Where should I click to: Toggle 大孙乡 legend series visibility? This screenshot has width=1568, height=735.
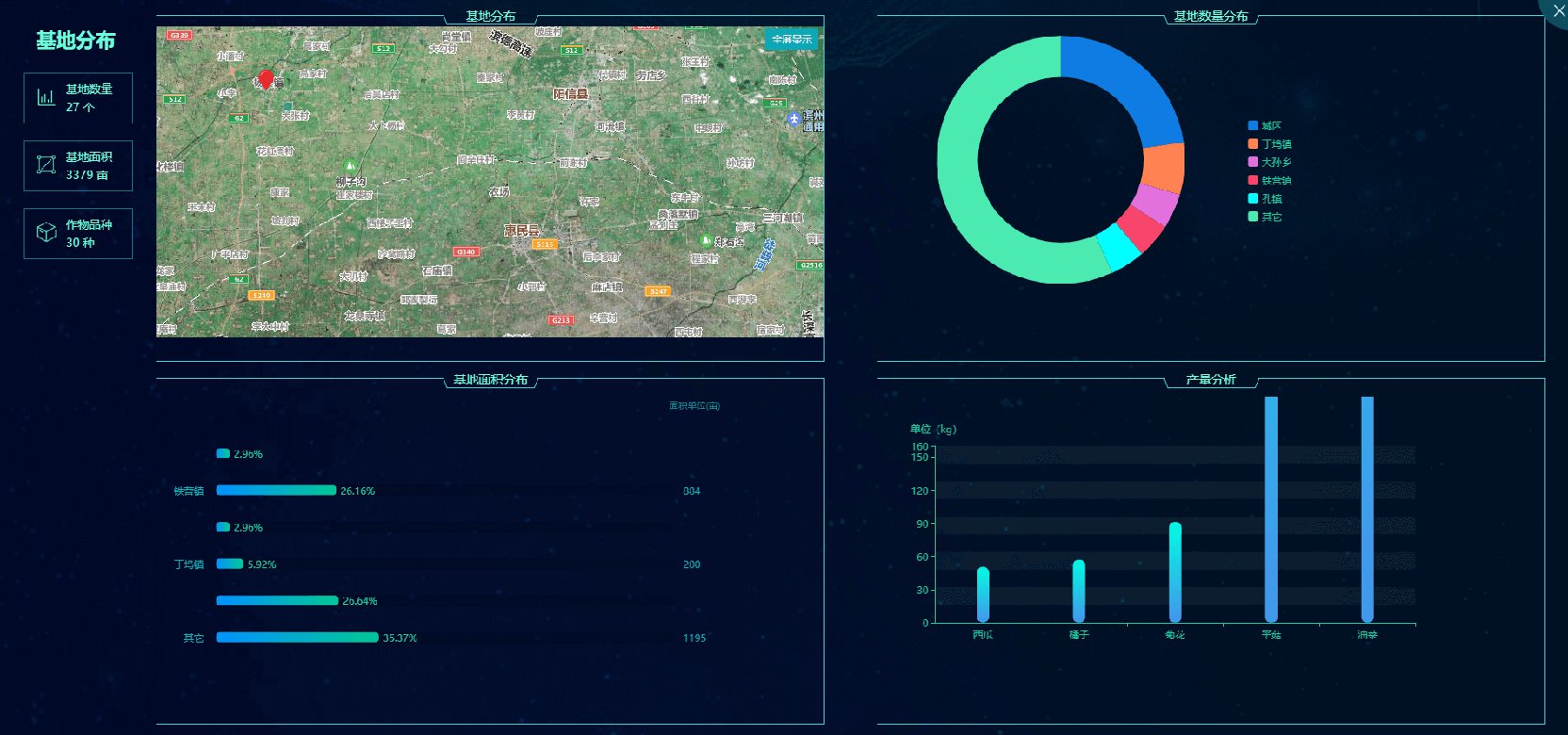pos(1269,162)
